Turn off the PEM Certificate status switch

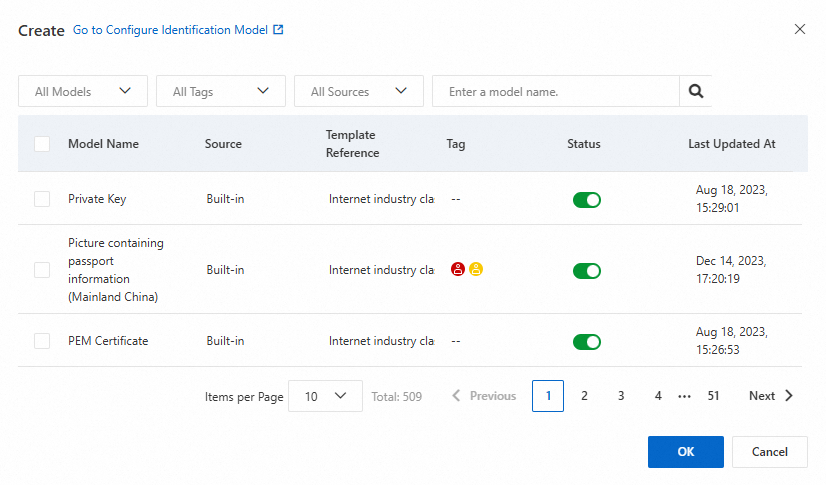[x=586, y=342]
